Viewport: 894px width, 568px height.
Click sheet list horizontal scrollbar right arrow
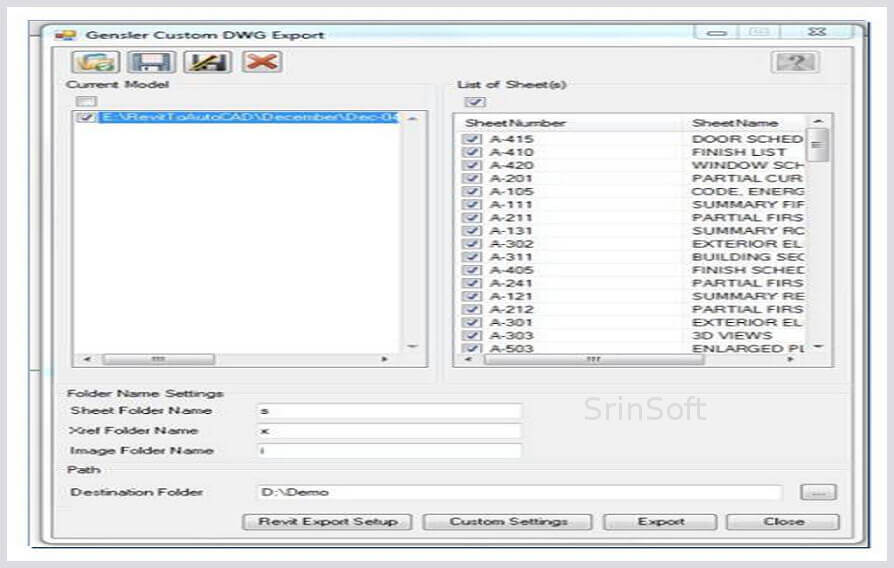coord(790,359)
